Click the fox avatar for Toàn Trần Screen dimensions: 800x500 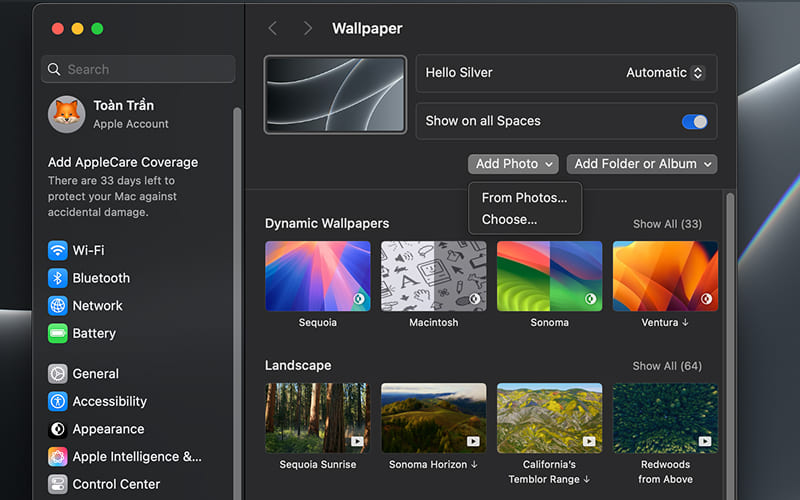click(66, 114)
